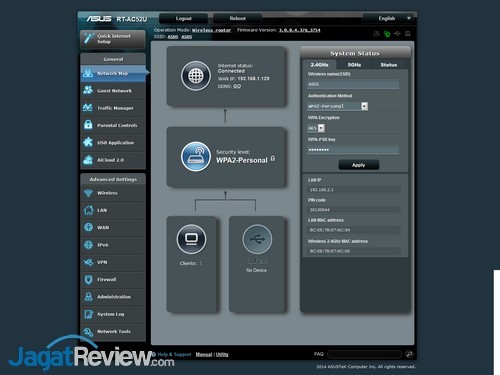Screen dimensions: 500x375
Task: Switch to the 2.4GHz tab
Action: tap(319, 65)
